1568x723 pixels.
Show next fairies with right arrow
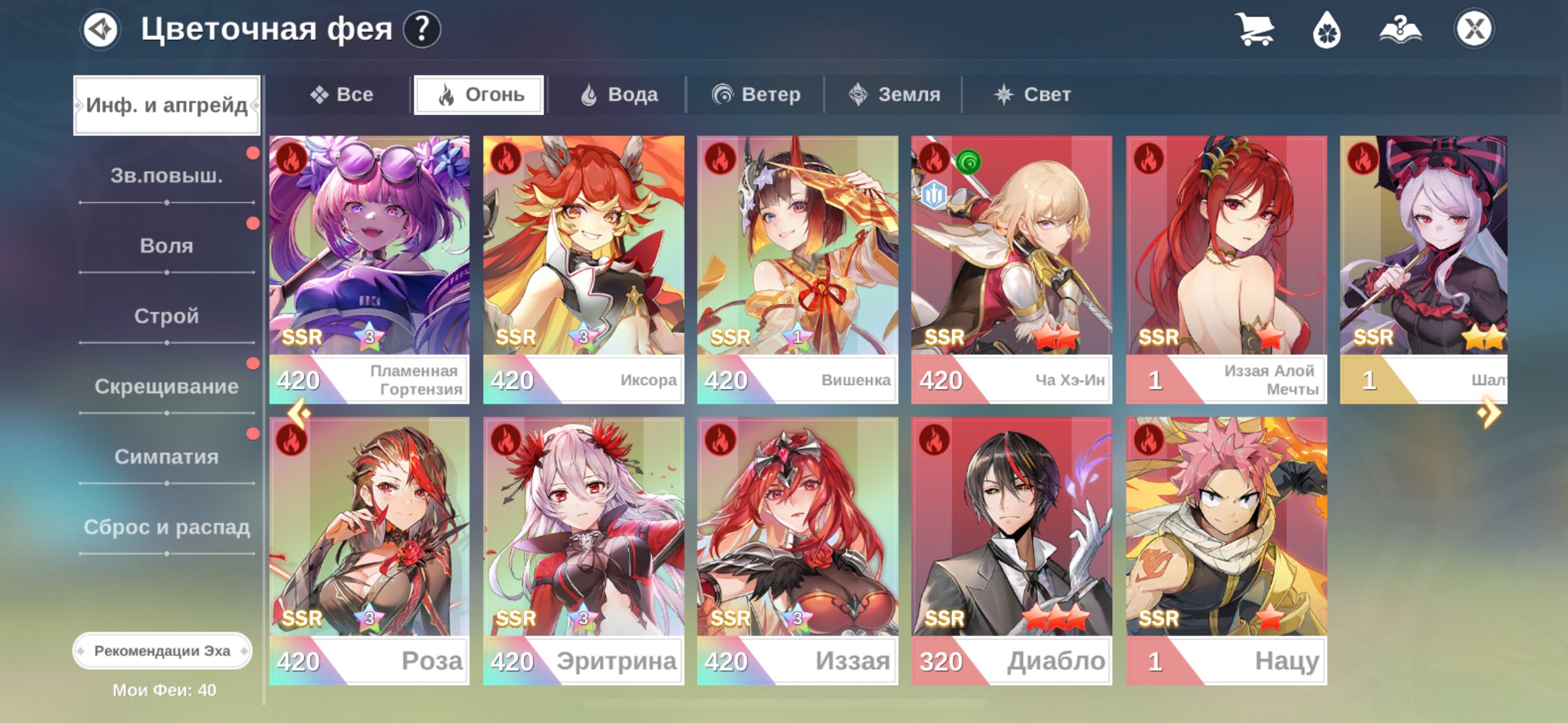coord(1489,412)
